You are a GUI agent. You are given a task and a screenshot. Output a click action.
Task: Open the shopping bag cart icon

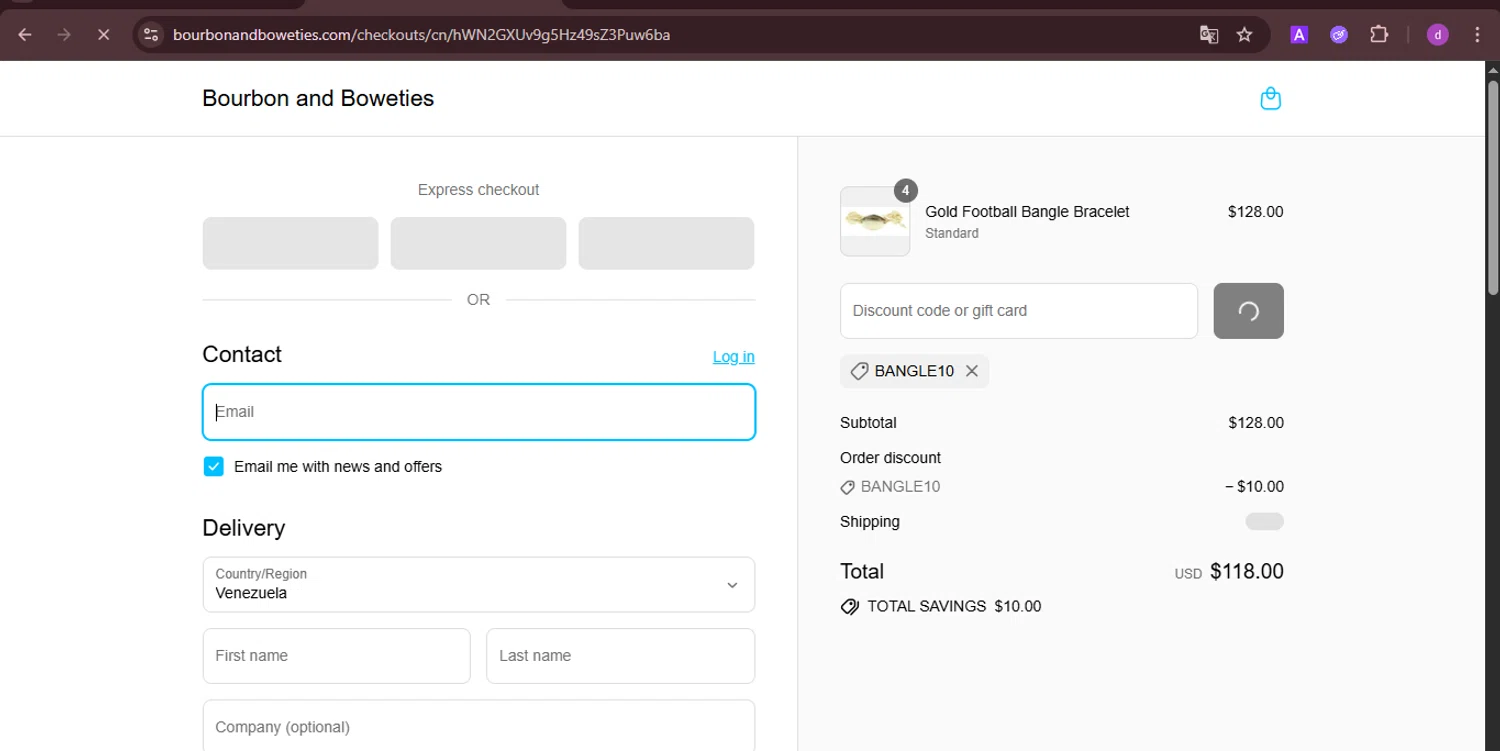pos(1271,98)
